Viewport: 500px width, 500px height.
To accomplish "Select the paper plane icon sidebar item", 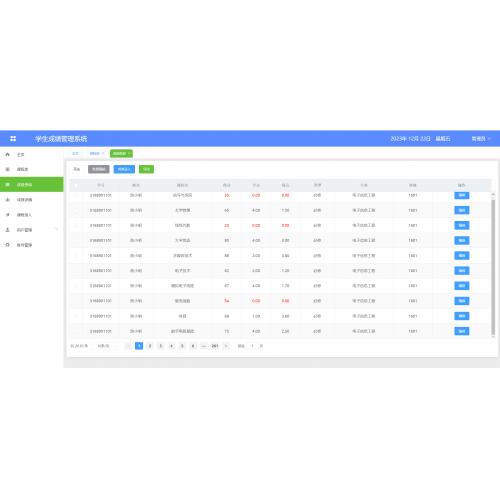I will click(32, 215).
